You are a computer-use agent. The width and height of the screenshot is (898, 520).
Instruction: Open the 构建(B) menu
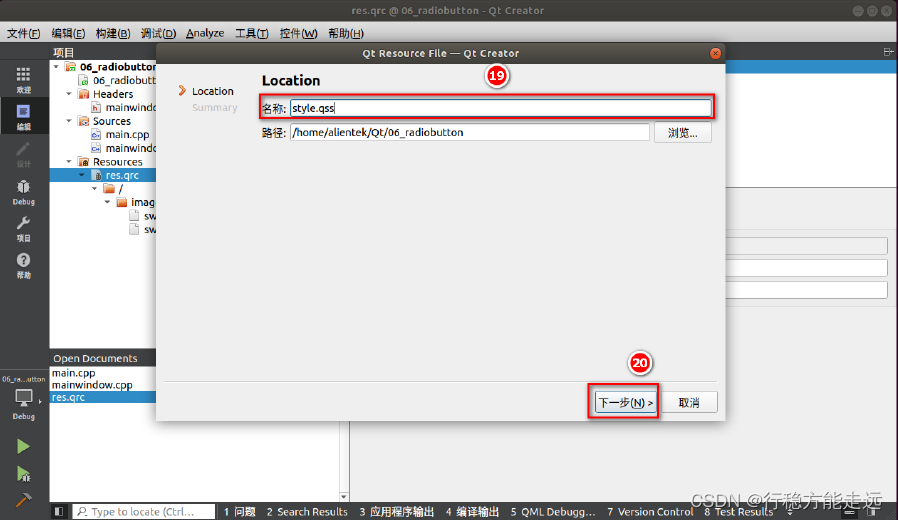113,33
